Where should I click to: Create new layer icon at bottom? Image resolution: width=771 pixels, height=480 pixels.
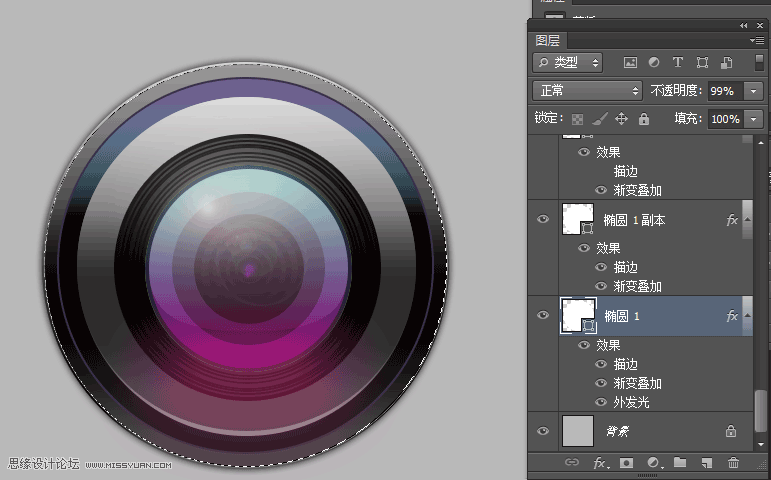tap(707, 463)
